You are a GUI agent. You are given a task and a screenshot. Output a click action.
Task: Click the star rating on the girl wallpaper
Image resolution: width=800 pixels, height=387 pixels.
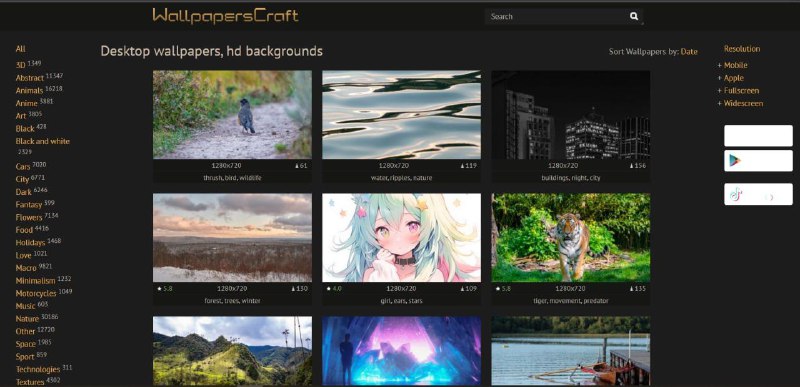coord(334,289)
